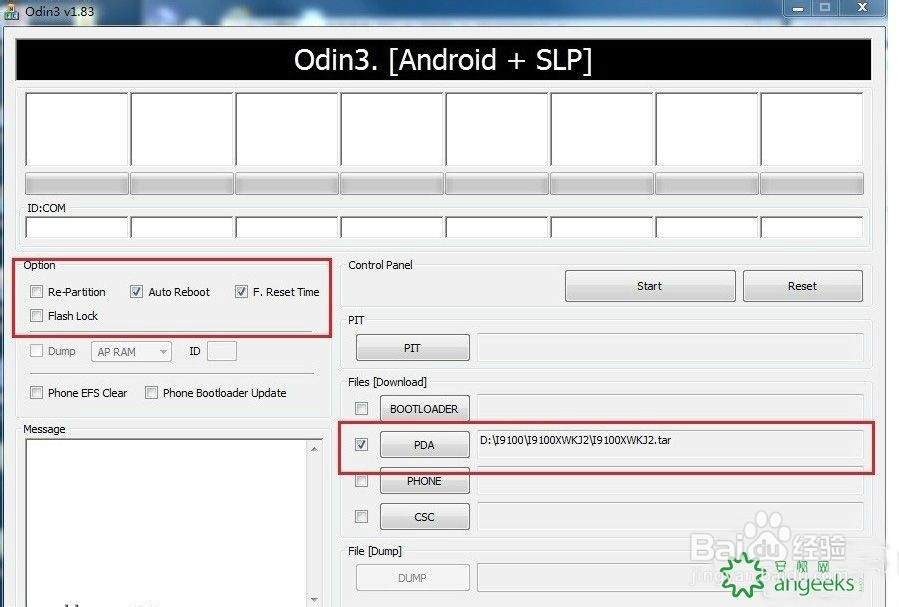
Task: Enable the Flash Lock checkbox
Action: click(x=37, y=316)
